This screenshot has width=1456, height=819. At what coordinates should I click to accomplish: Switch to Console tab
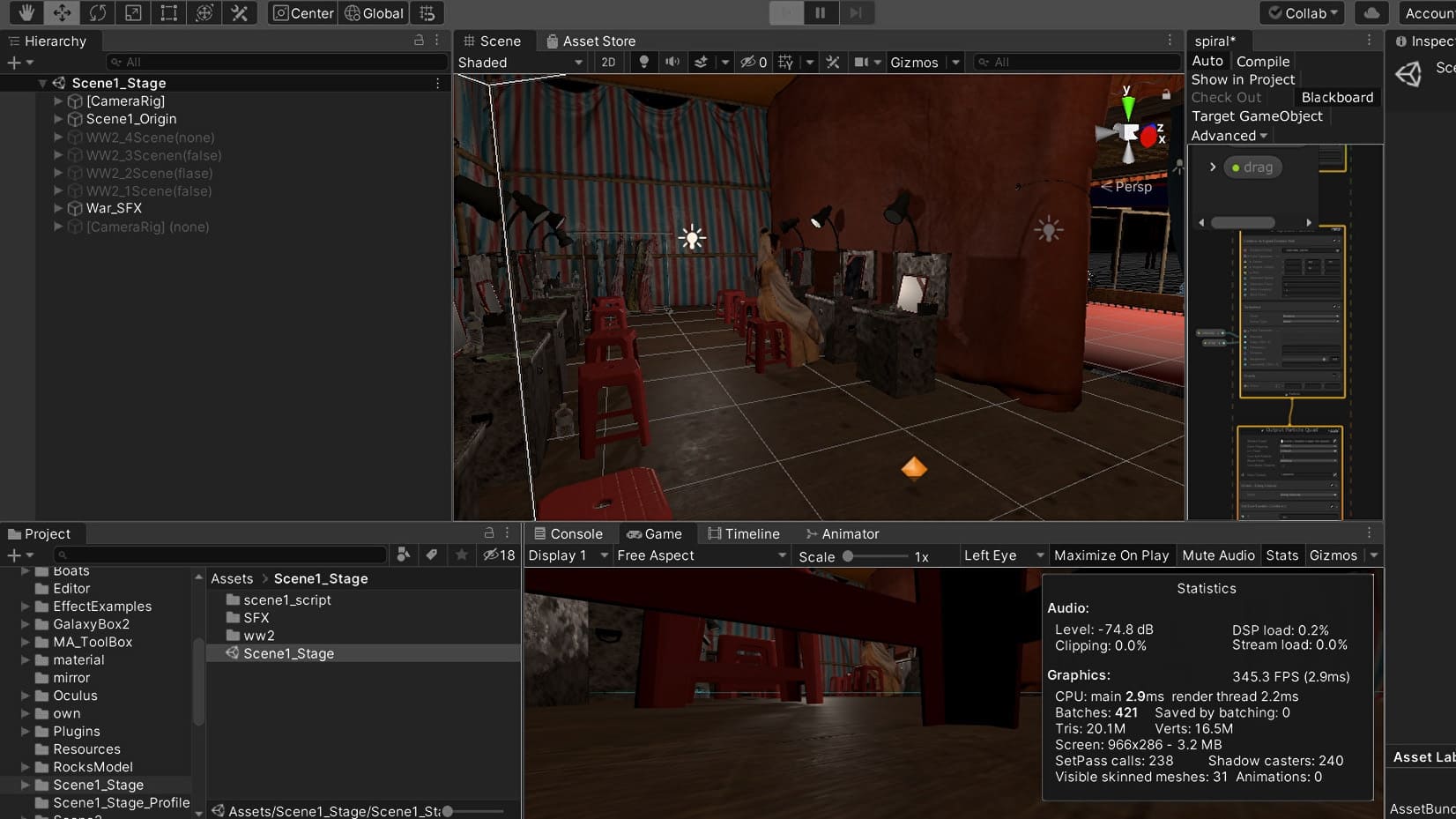(568, 533)
